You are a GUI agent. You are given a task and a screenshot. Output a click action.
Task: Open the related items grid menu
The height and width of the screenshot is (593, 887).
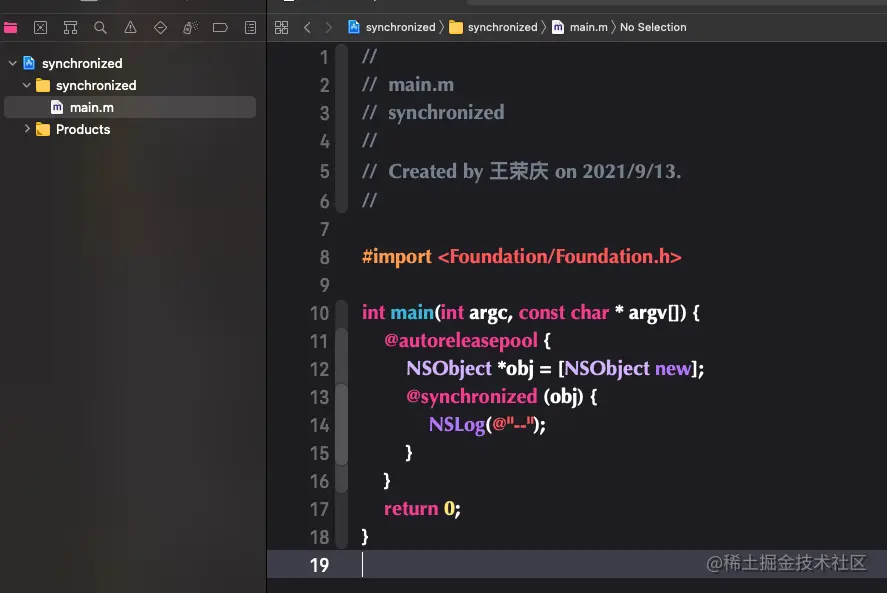tap(281, 27)
